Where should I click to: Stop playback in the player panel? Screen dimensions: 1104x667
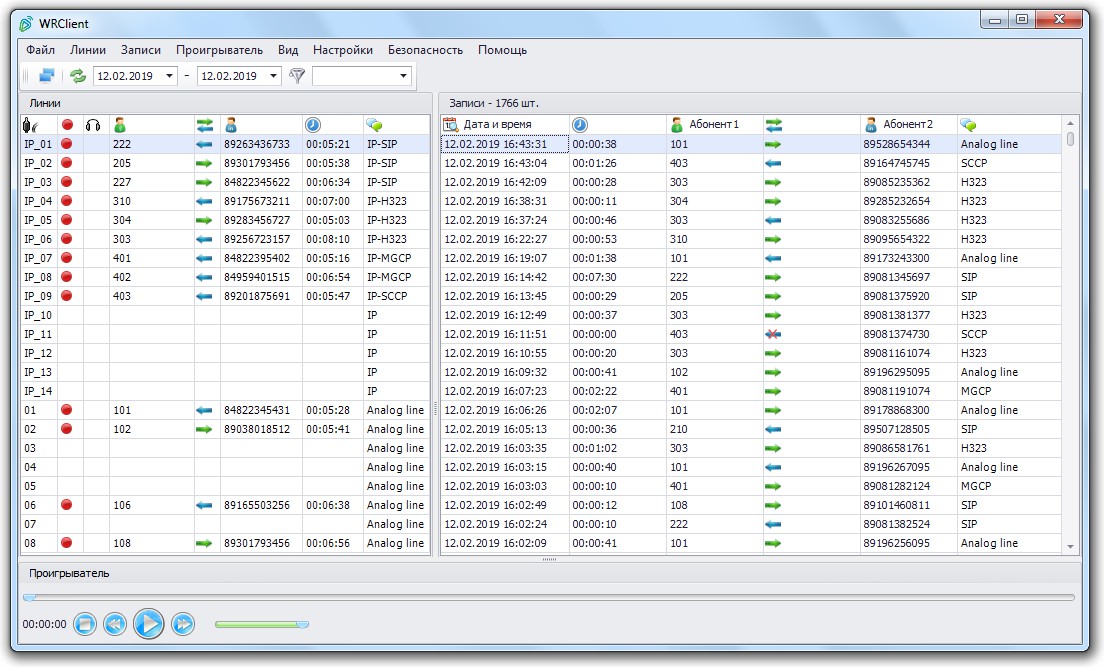coord(84,624)
